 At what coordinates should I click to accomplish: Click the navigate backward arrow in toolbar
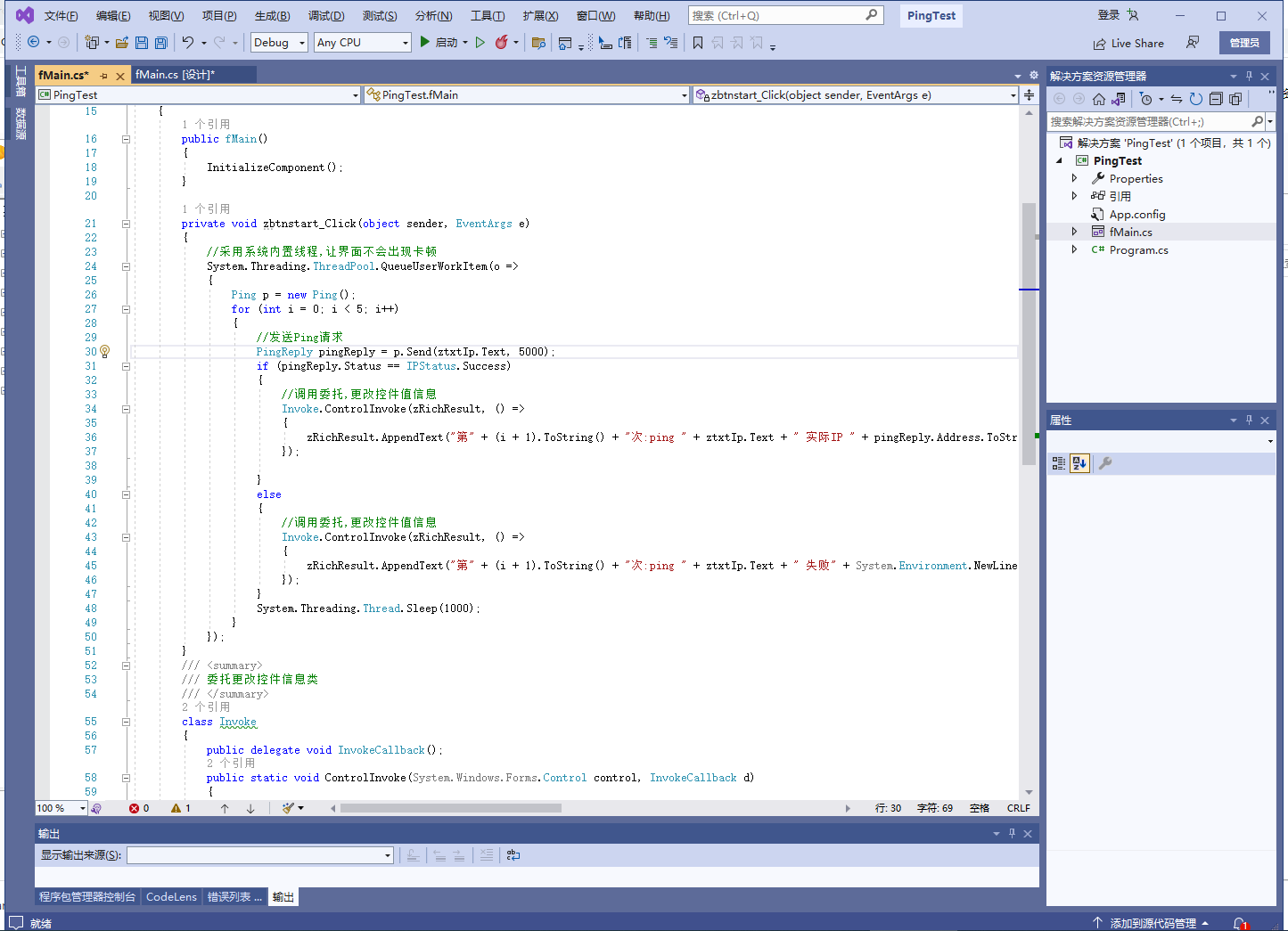click(33, 42)
